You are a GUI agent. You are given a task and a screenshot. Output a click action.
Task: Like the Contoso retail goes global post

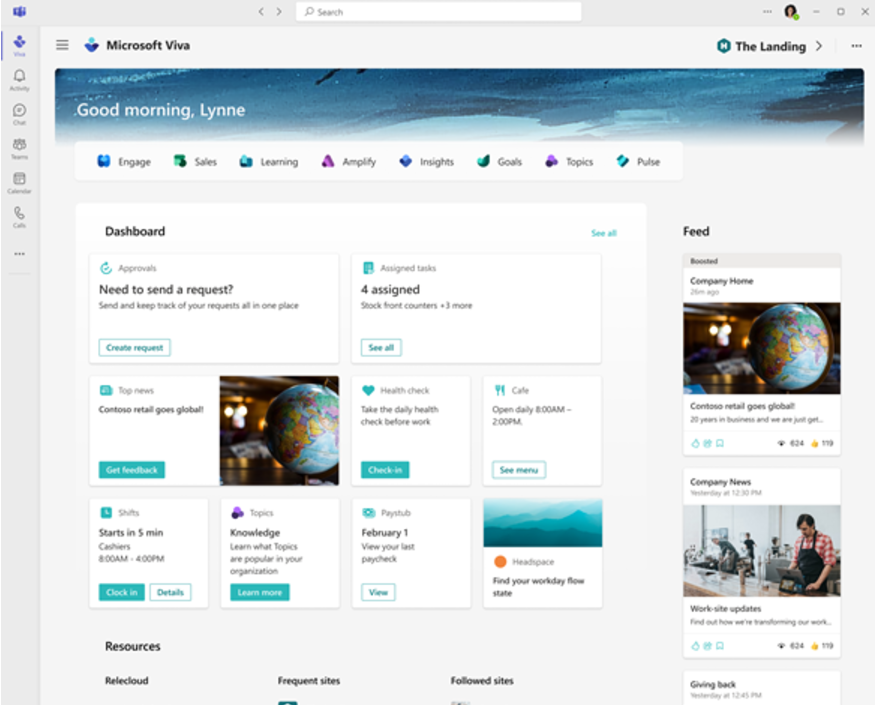pyautogui.click(x=695, y=443)
